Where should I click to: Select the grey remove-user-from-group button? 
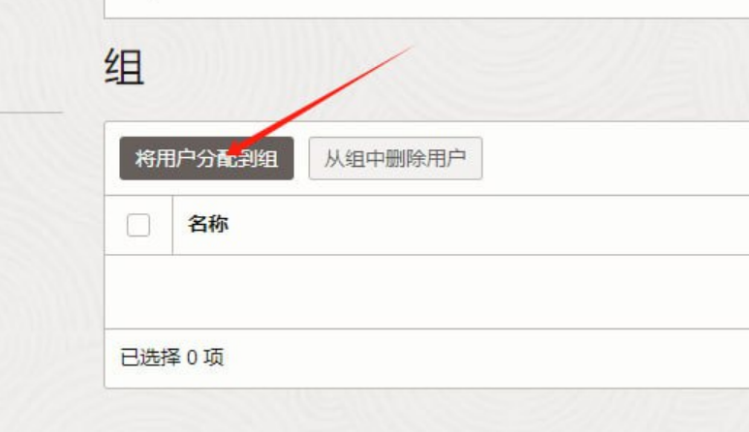396,158
